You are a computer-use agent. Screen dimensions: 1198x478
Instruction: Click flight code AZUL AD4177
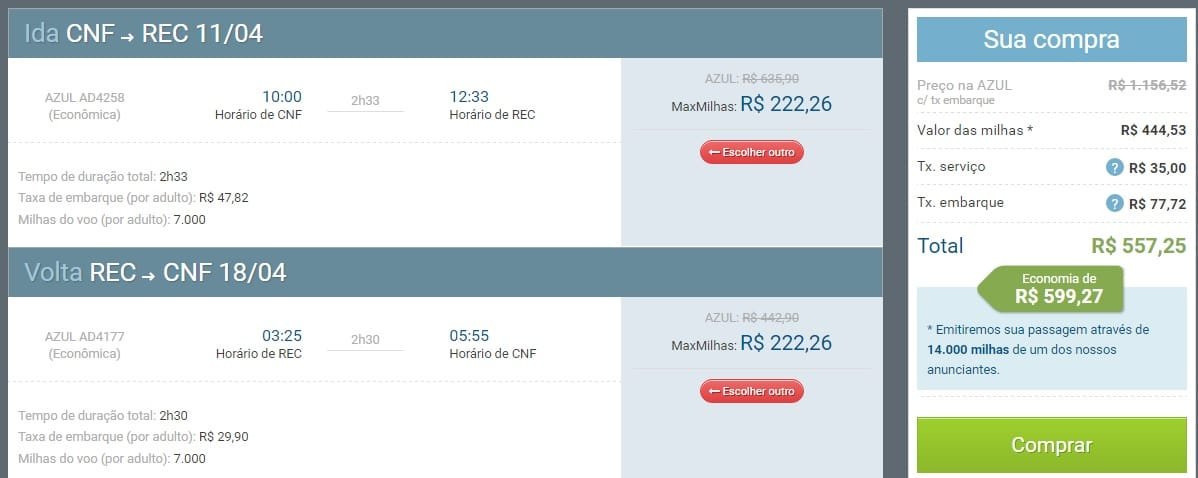point(85,336)
